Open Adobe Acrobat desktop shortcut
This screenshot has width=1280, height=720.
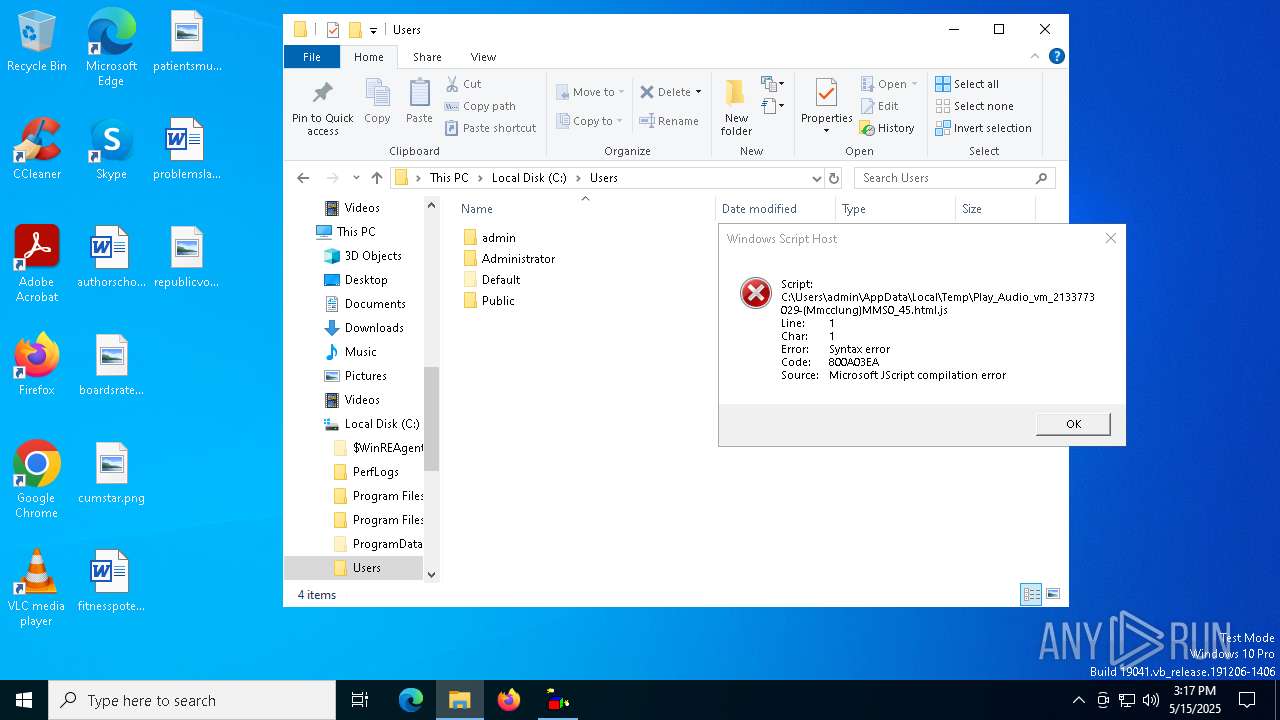36,263
